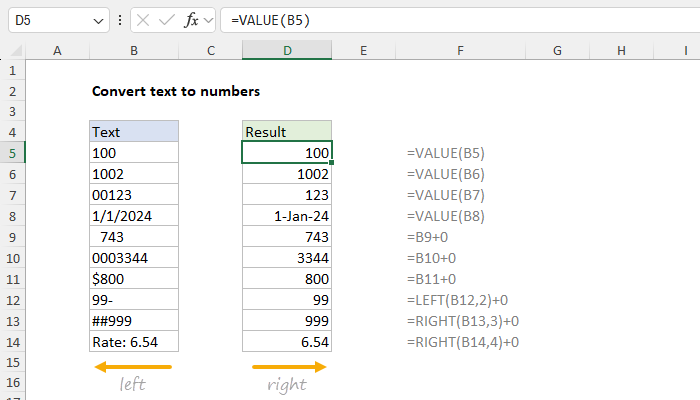Select column H header
The width and height of the screenshot is (700, 400).
click(x=621, y=50)
